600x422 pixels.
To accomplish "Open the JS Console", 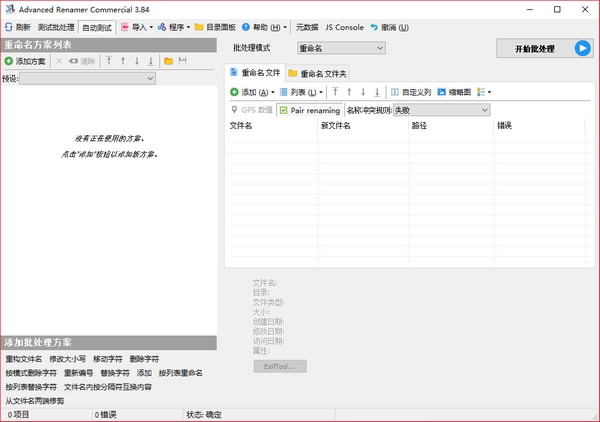I will (x=344, y=28).
